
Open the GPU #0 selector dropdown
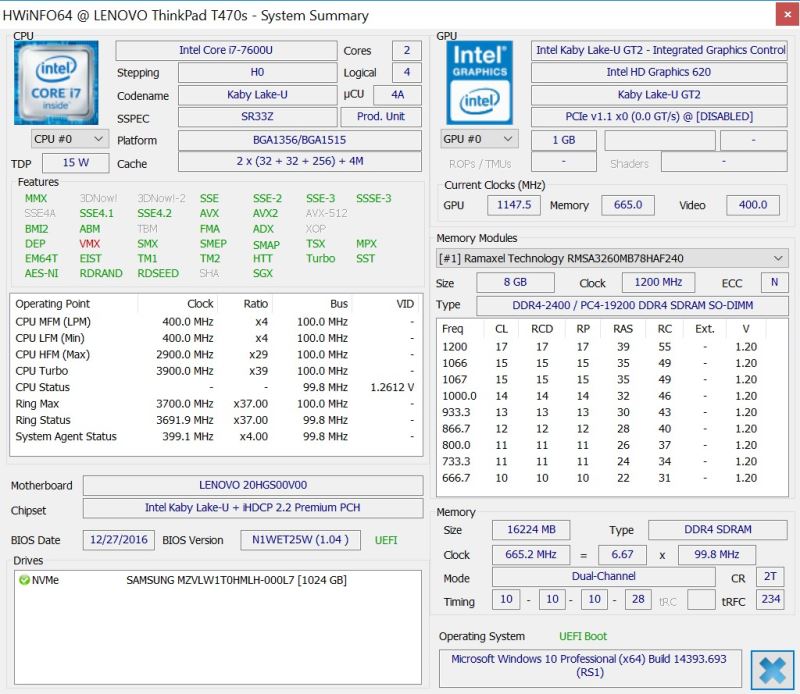480,139
